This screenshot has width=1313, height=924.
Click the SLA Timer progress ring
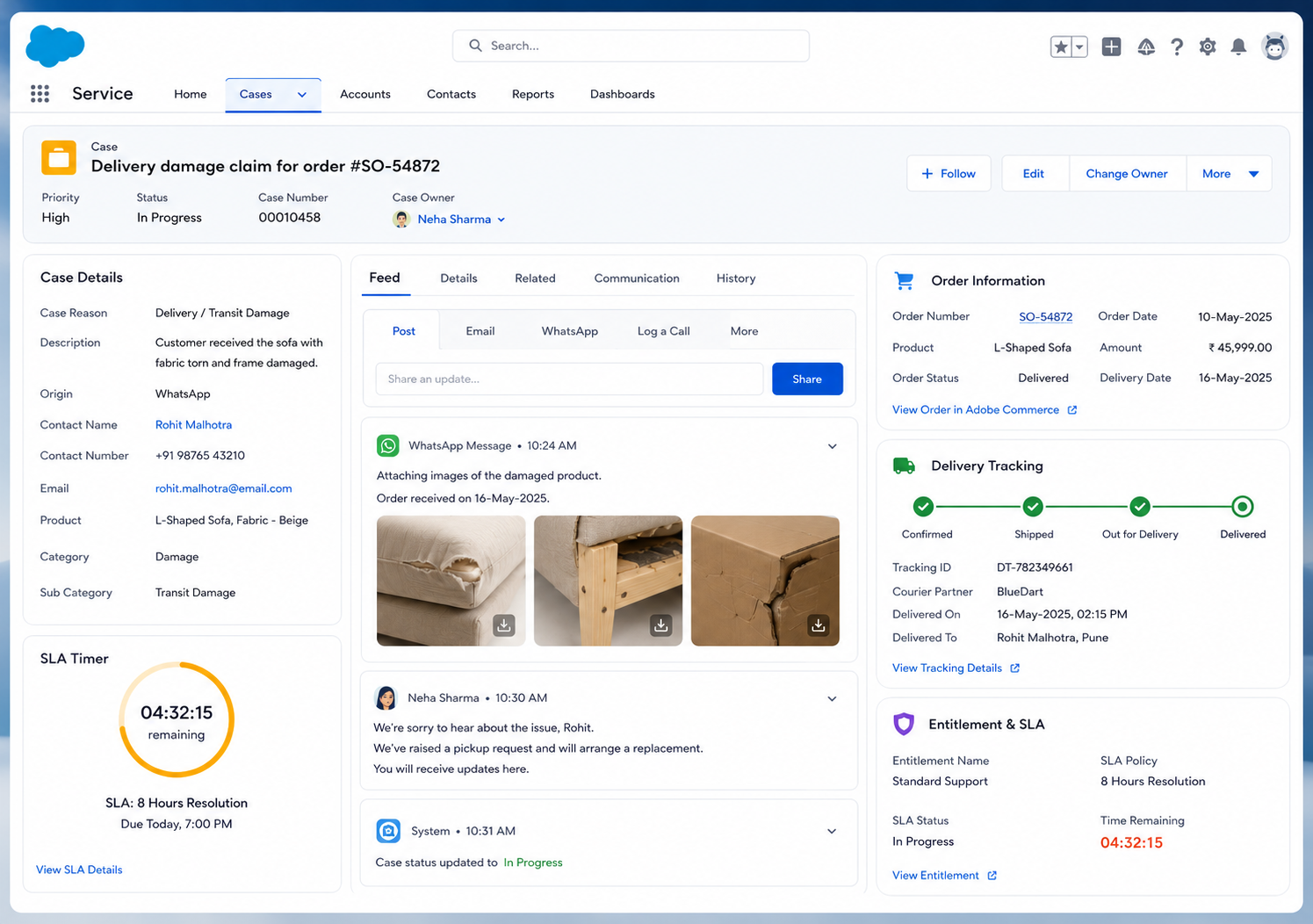pyautogui.click(x=177, y=719)
